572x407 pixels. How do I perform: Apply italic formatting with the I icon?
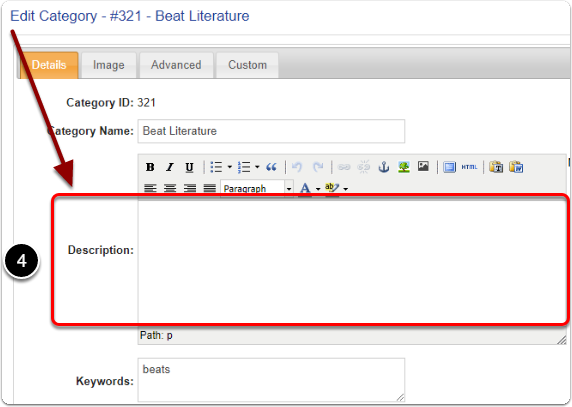tap(170, 167)
